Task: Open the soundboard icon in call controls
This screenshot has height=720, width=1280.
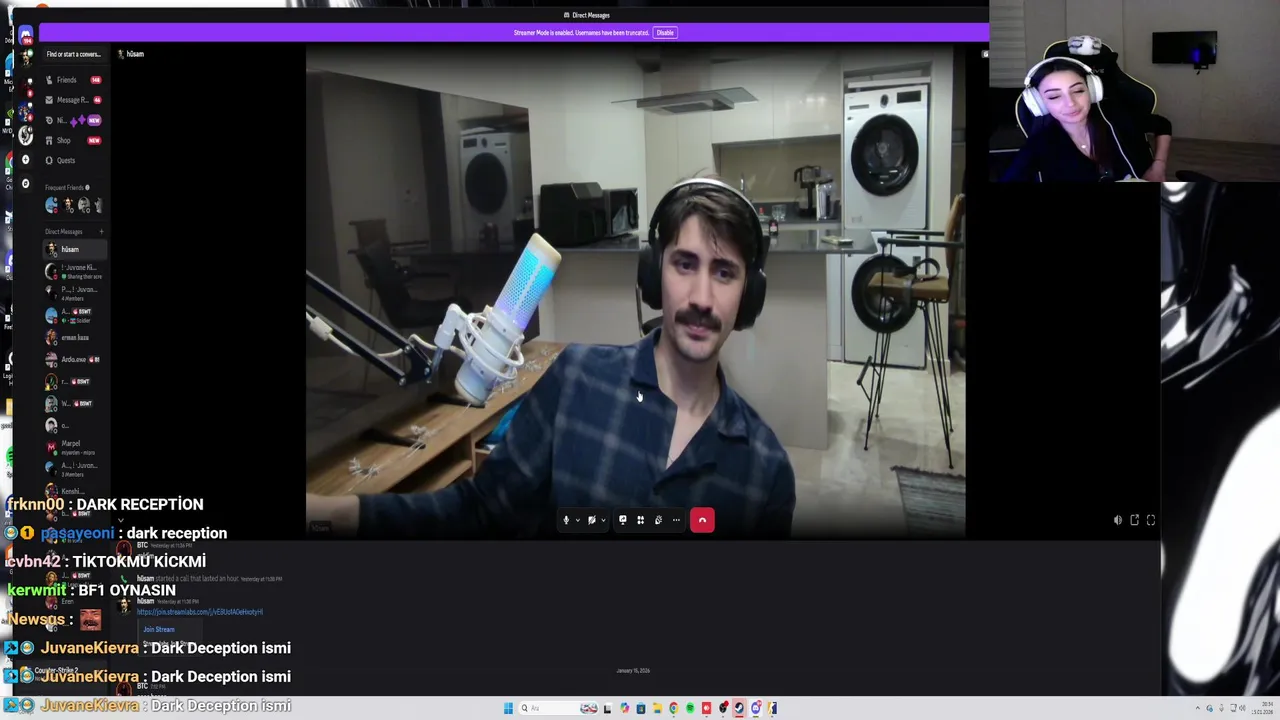Action: (x=658, y=520)
